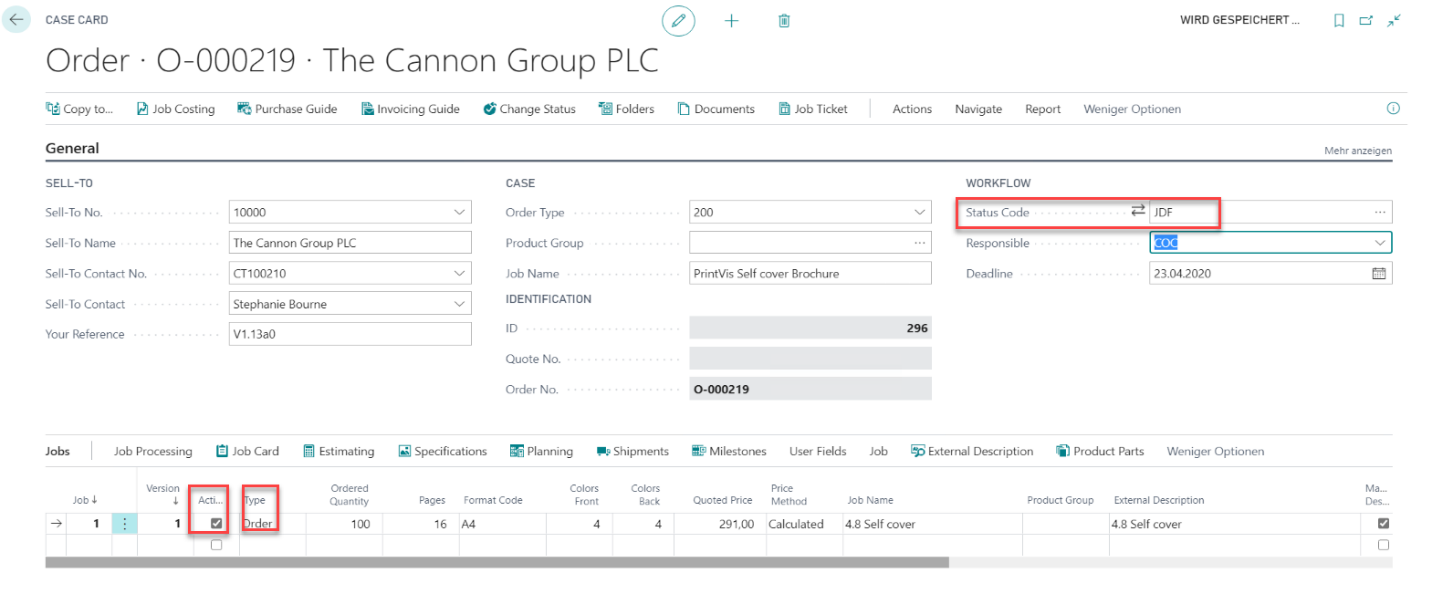Open the Report menu
This screenshot has height=594, width=1432.
[1042, 109]
